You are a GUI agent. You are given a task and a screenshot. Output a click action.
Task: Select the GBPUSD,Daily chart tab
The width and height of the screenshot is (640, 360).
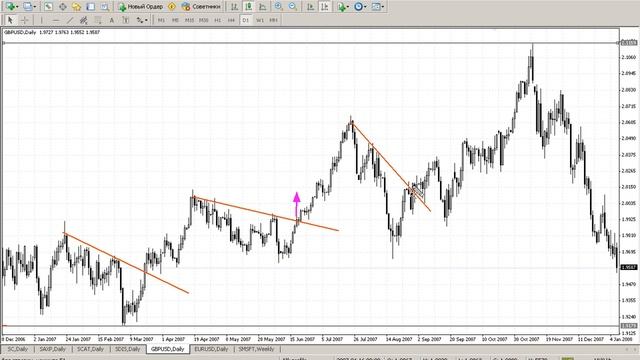[x=167, y=349]
